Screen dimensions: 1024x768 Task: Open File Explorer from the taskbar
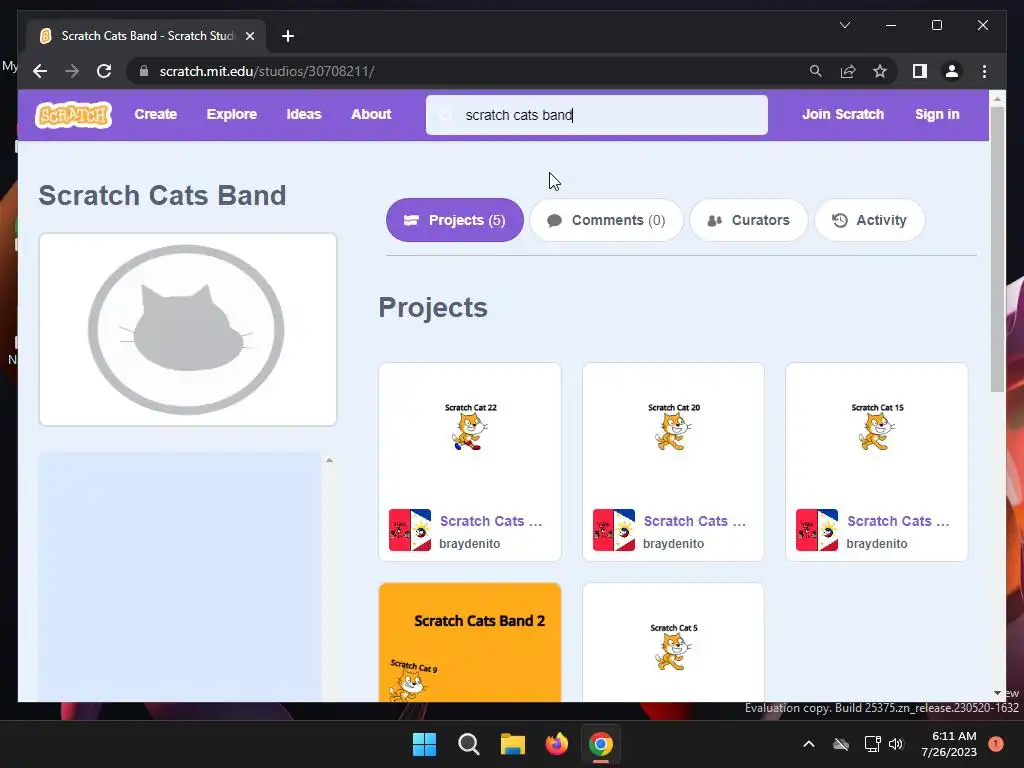click(x=513, y=744)
